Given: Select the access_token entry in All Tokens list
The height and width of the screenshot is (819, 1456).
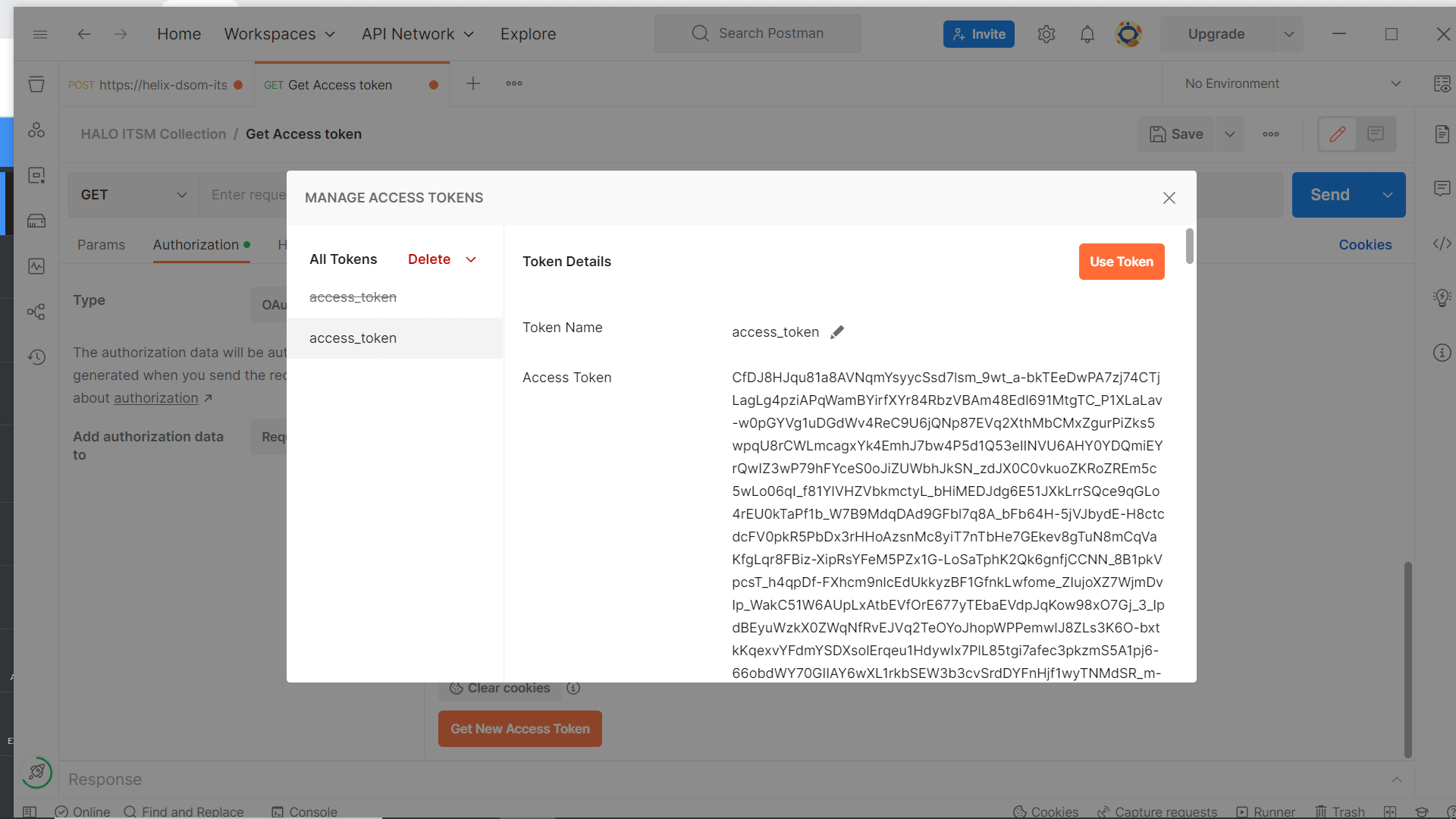Looking at the screenshot, I should pyautogui.click(x=352, y=337).
